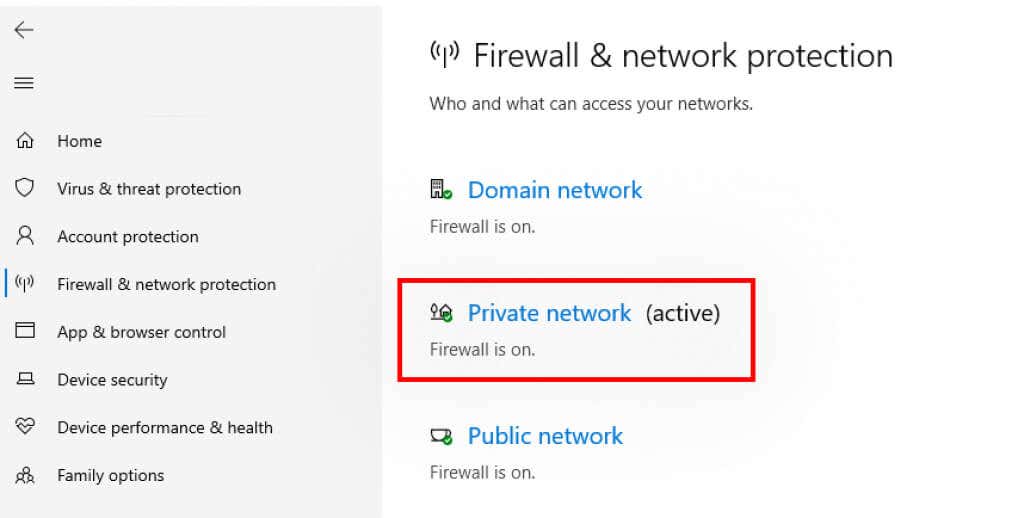Click the Device performance heart icon
This screenshot has height=518, width=1024.
pos(25,427)
